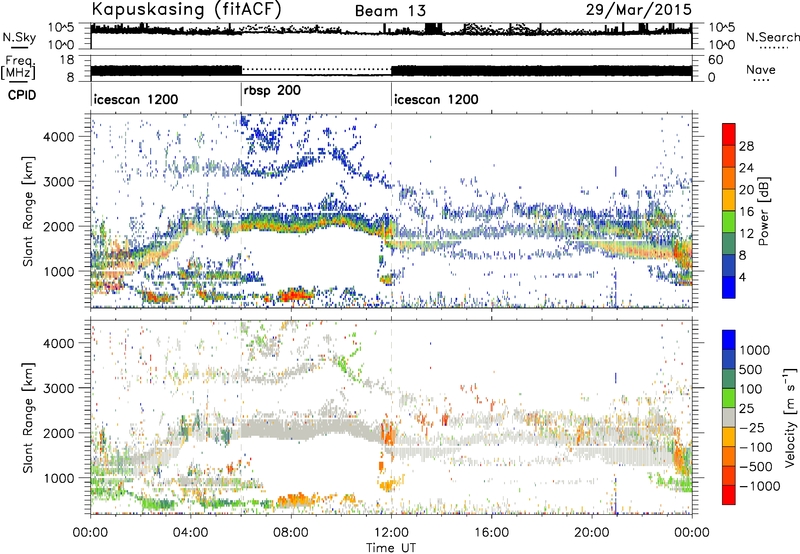Click the '08:00' time axis label
Image resolution: width=800 pixels, height=554 pixels.
pos(291,533)
